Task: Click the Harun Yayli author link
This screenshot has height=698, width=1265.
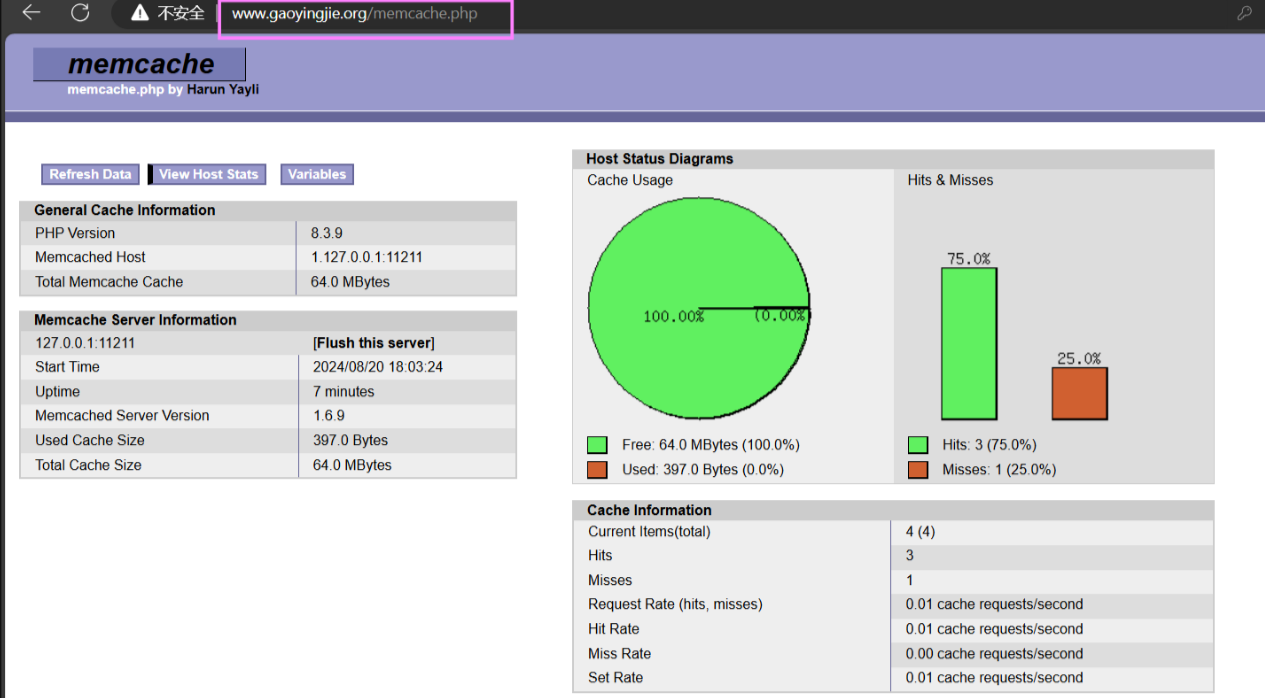Action: [x=222, y=89]
